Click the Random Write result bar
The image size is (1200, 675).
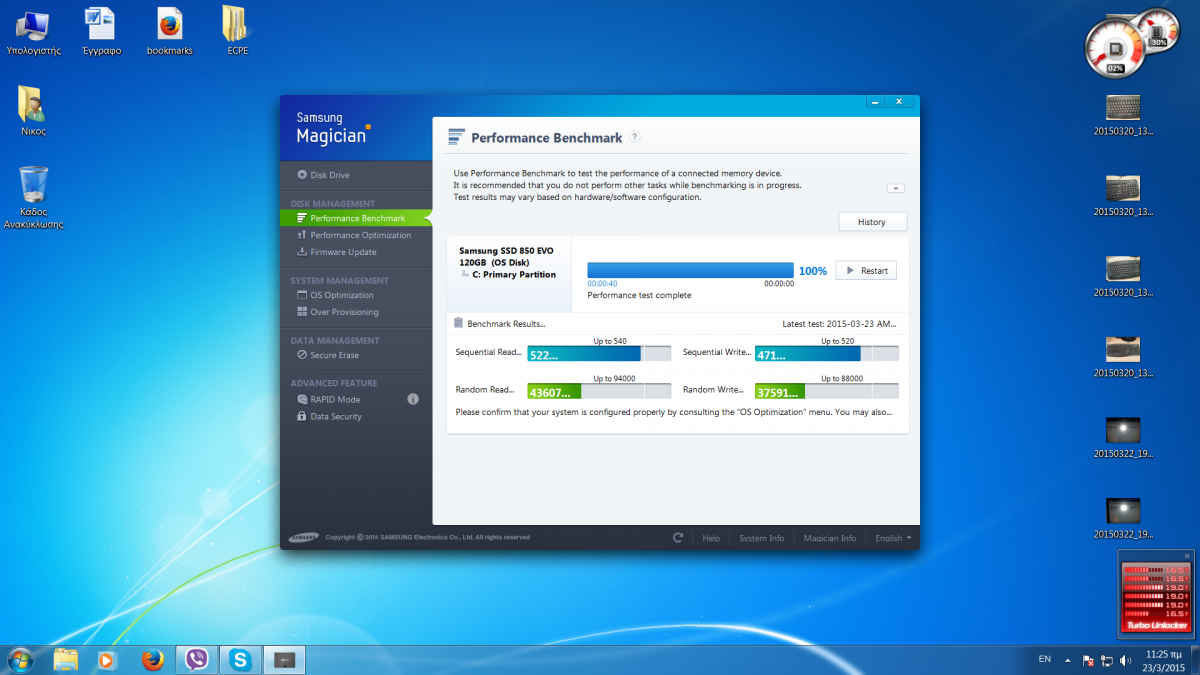point(826,391)
